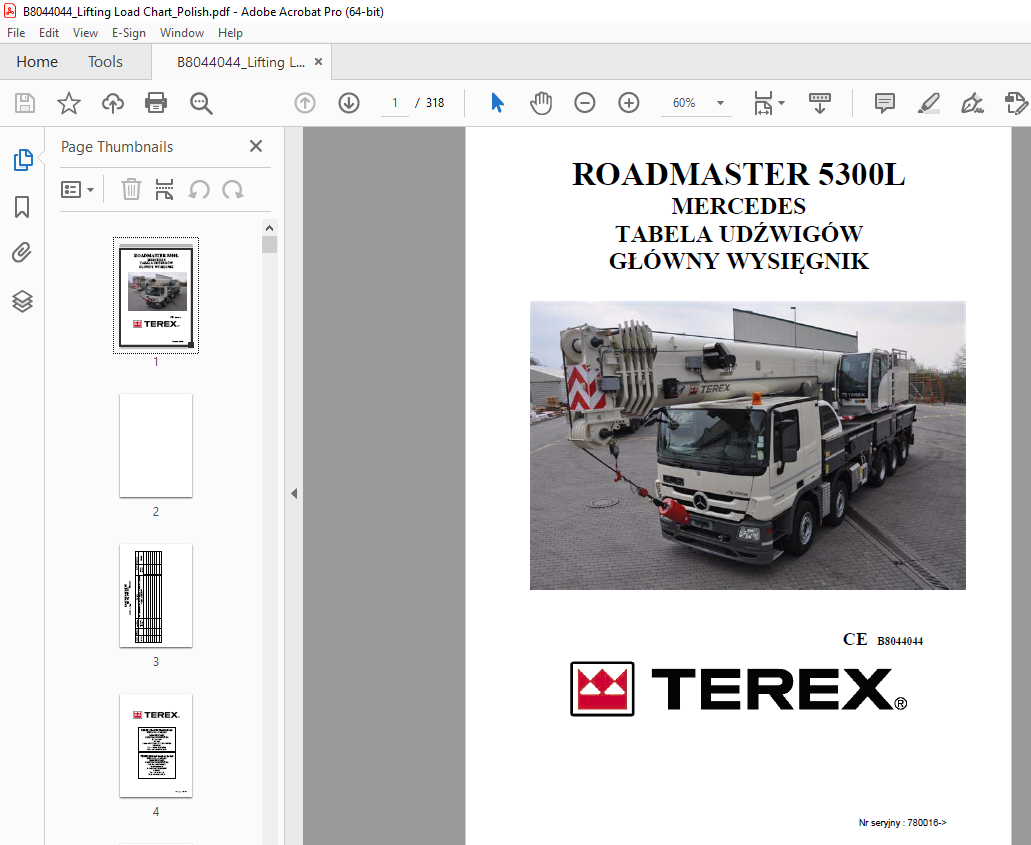
Task: Select page 1 thumbnail
Action: tap(156, 295)
